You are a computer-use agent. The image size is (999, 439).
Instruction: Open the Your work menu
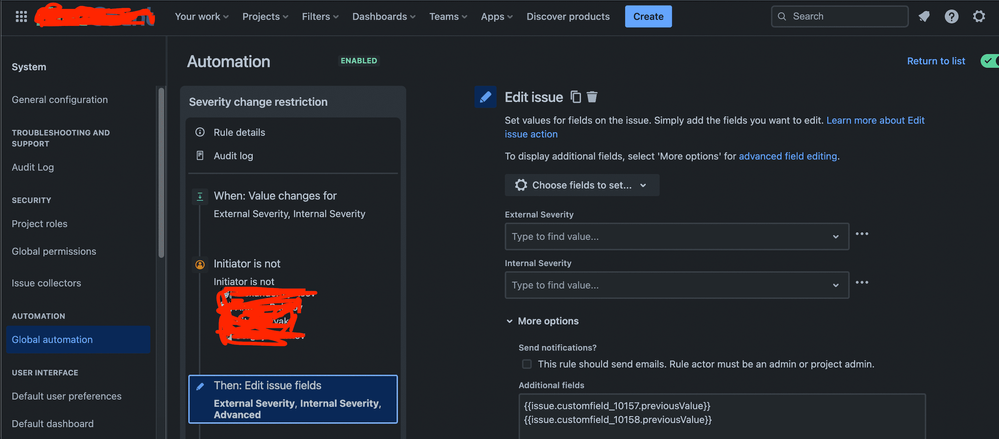point(201,17)
